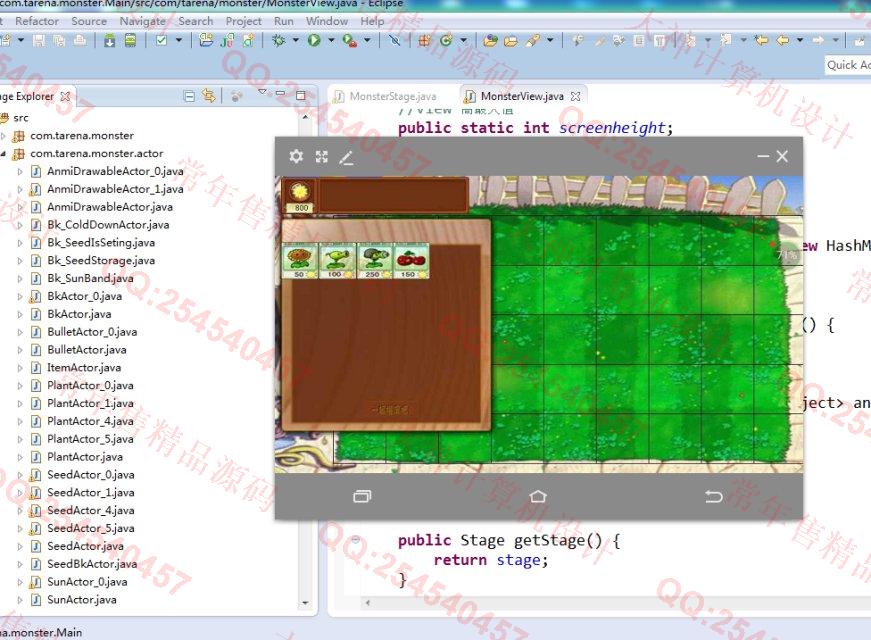Image resolution: width=871 pixels, height=640 pixels.
Task: Click the Print toolbar icon
Action: click(80, 40)
